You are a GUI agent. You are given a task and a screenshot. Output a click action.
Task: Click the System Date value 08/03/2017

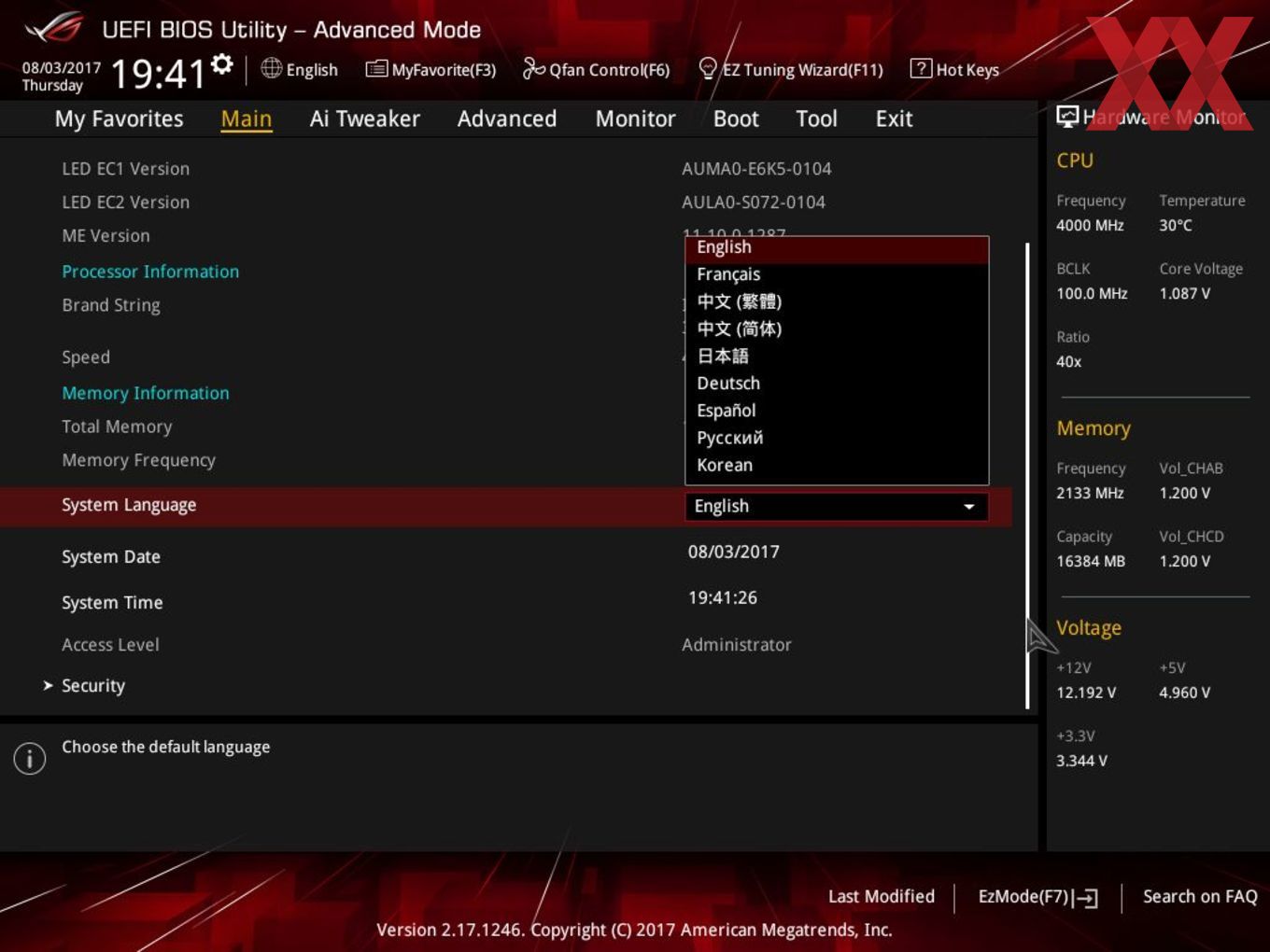click(734, 552)
